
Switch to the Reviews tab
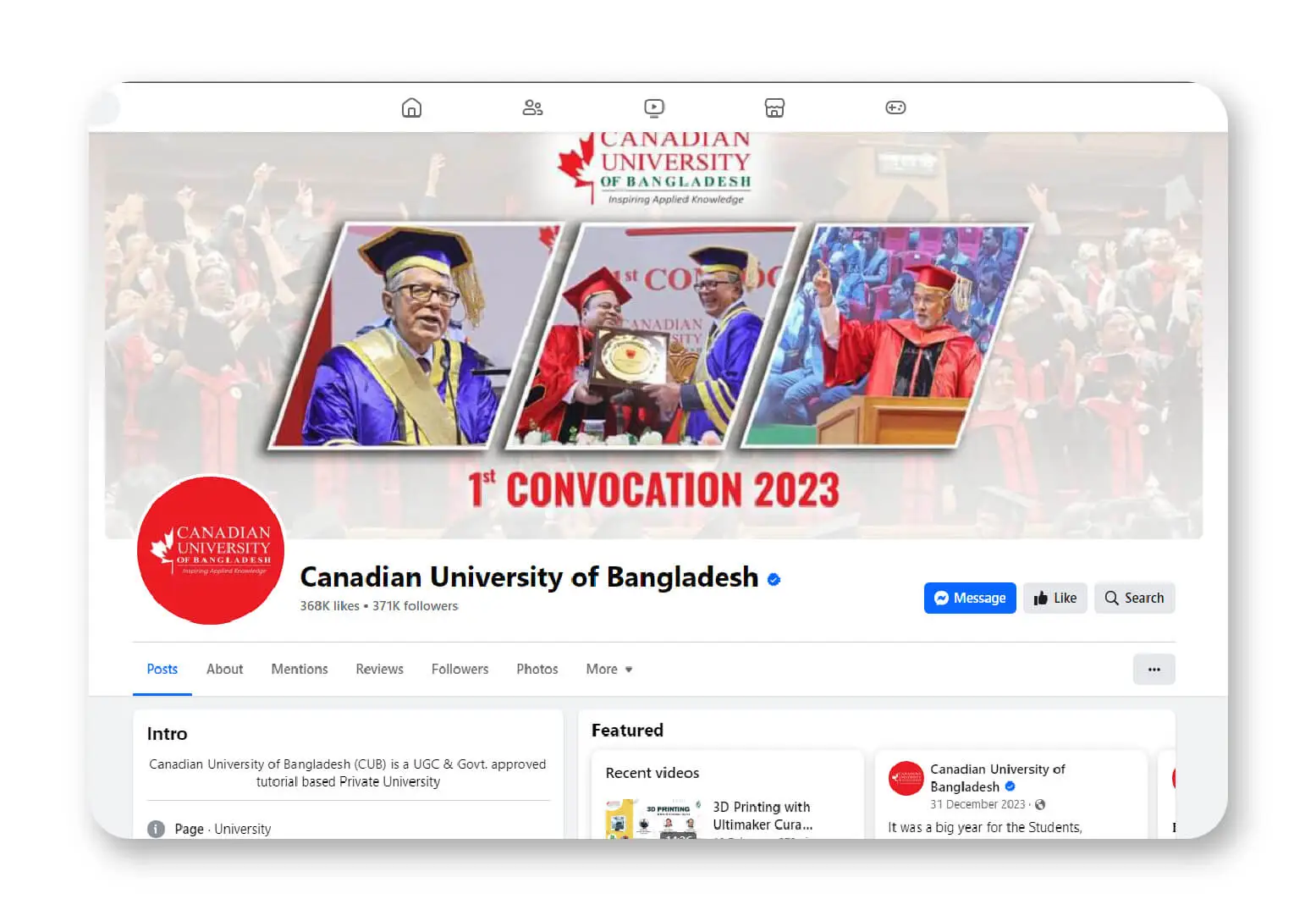tap(379, 669)
